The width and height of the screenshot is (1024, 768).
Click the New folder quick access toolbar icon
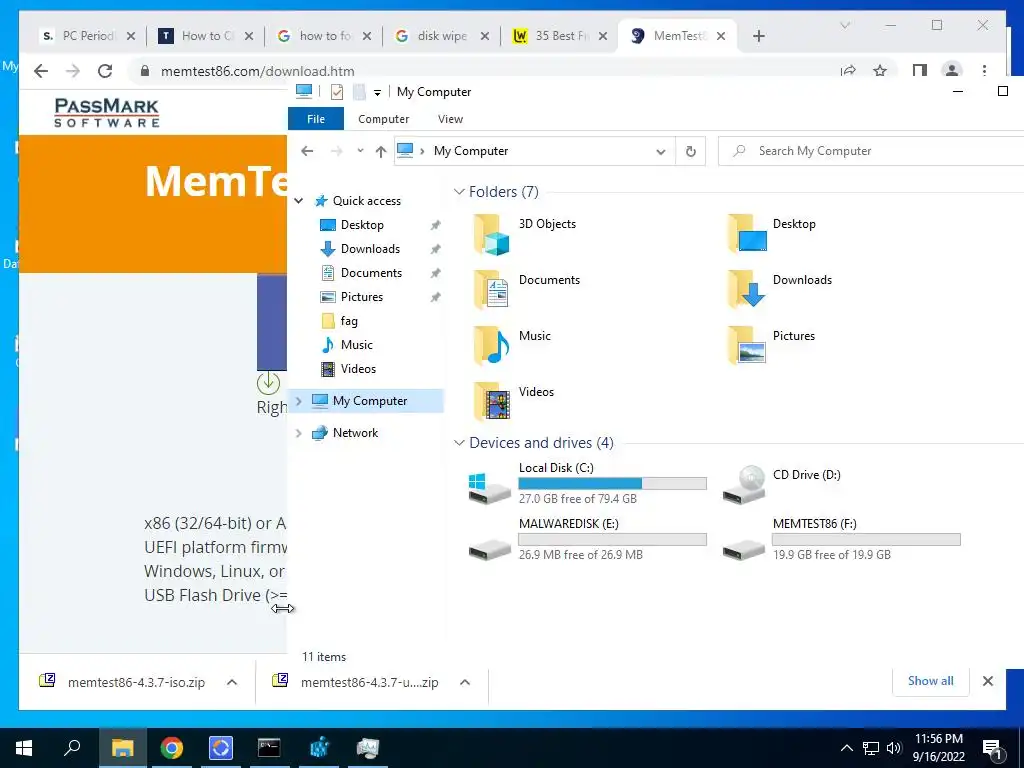pyautogui.click(x=359, y=92)
